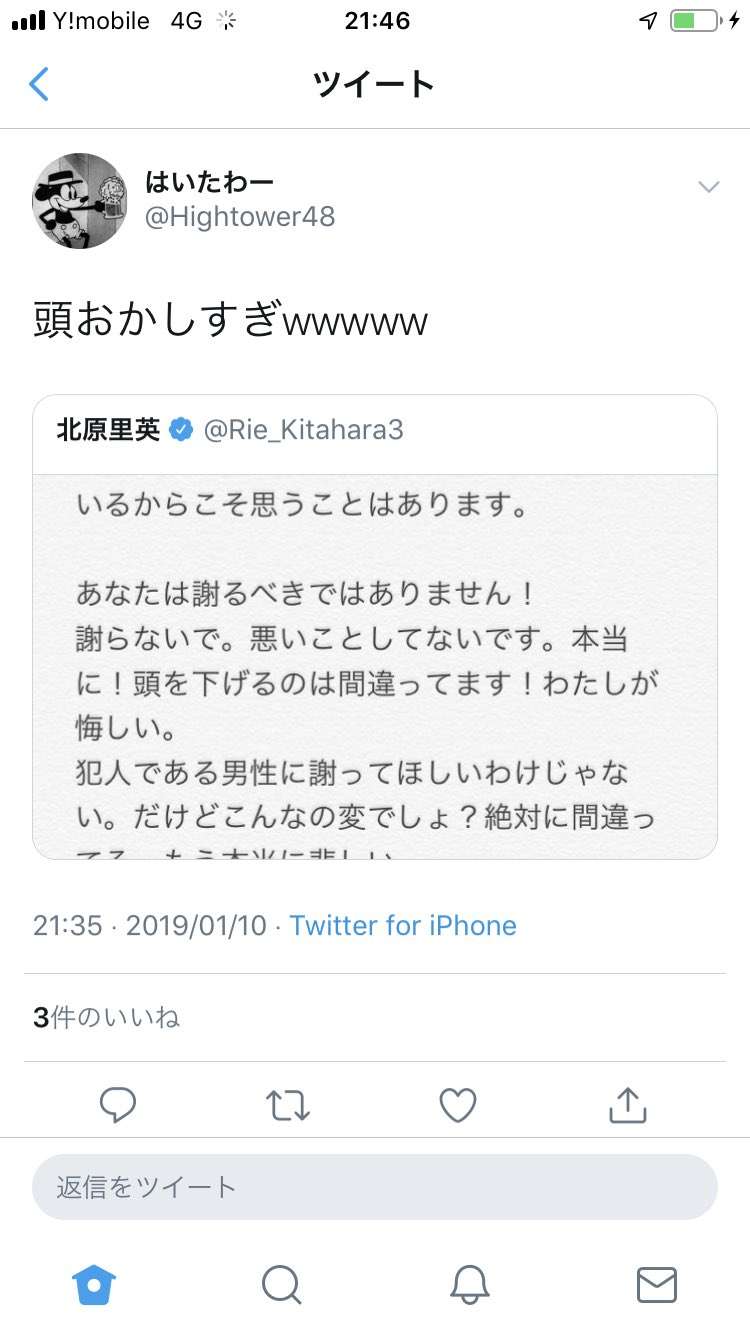Image resolution: width=750 pixels, height=1334 pixels.
Task: Open Messages envelope tab
Action: [x=657, y=1285]
